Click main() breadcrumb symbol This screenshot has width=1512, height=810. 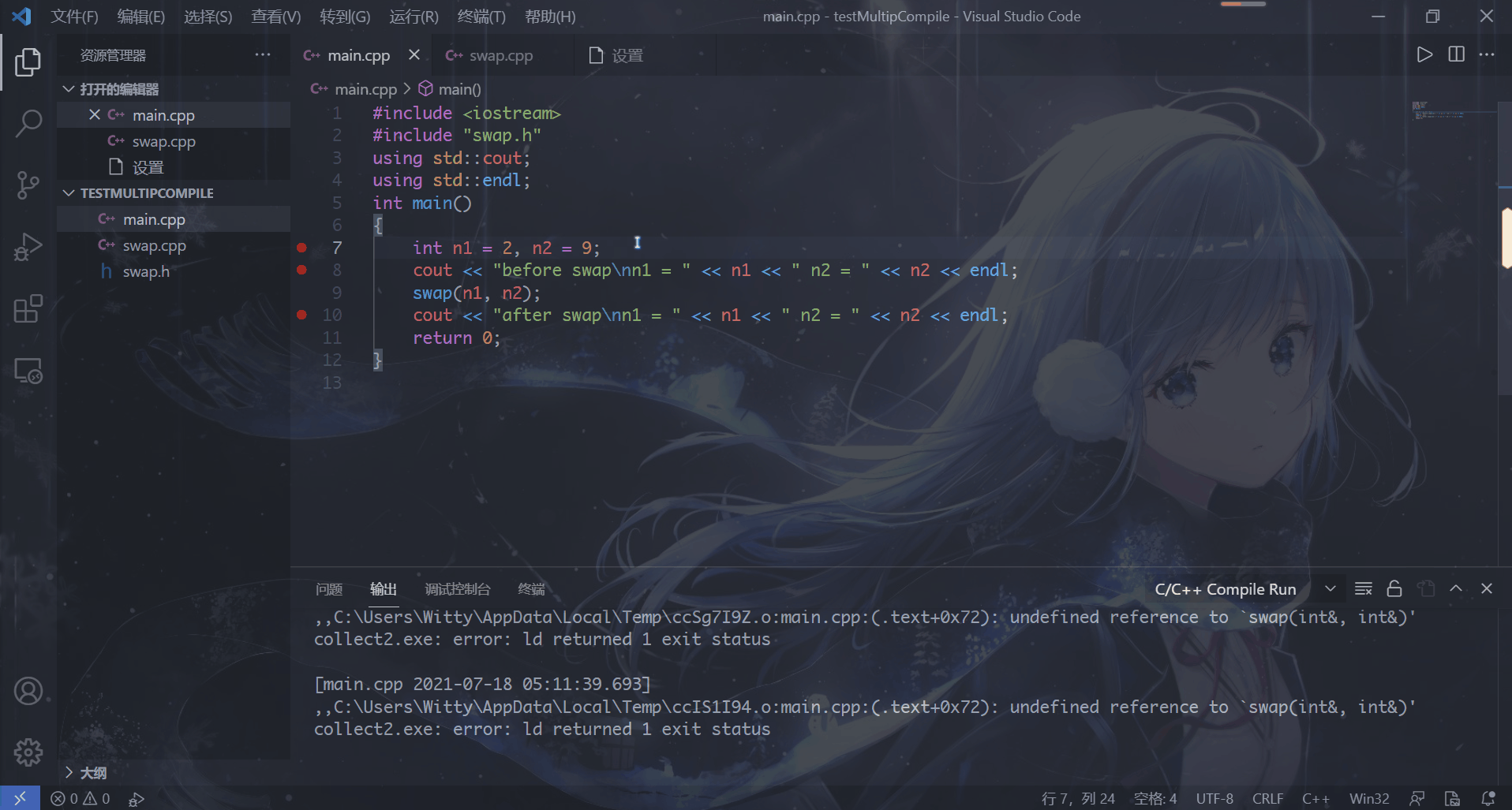(x=459, y=89)
